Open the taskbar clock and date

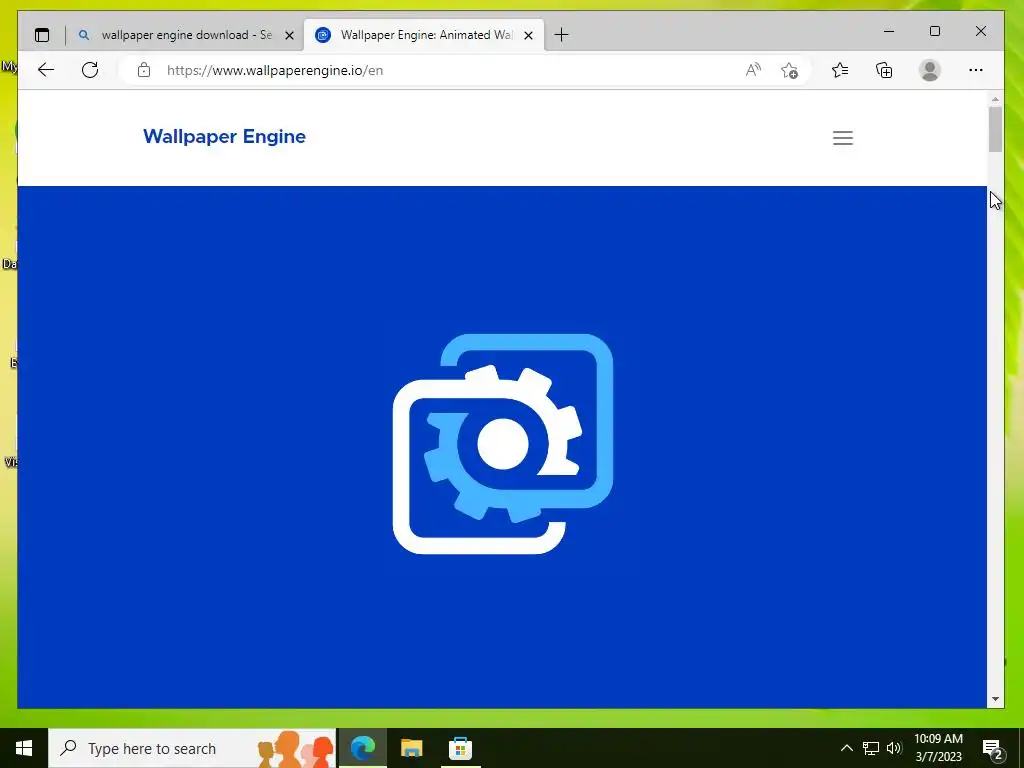[x=938, y=748]
